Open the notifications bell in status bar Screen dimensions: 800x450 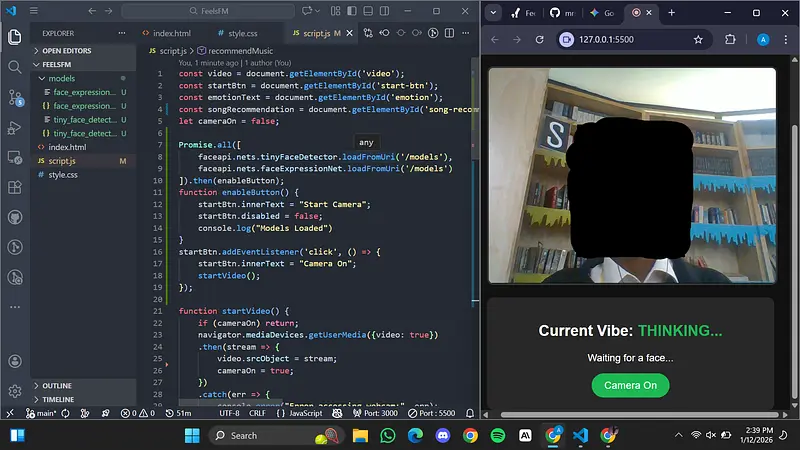point(468,413)
